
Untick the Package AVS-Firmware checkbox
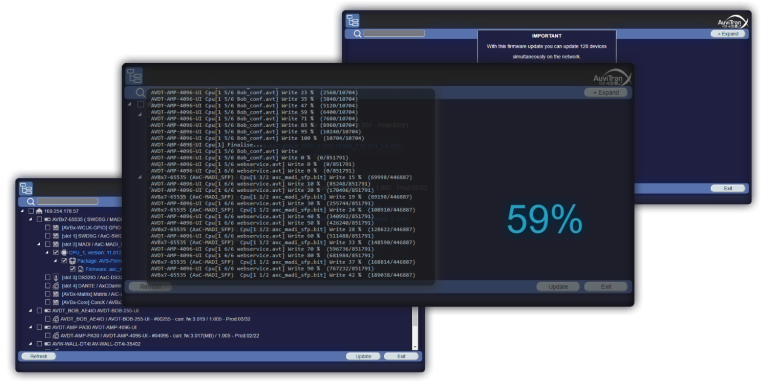pyautogui.click(x=64, y=261)
